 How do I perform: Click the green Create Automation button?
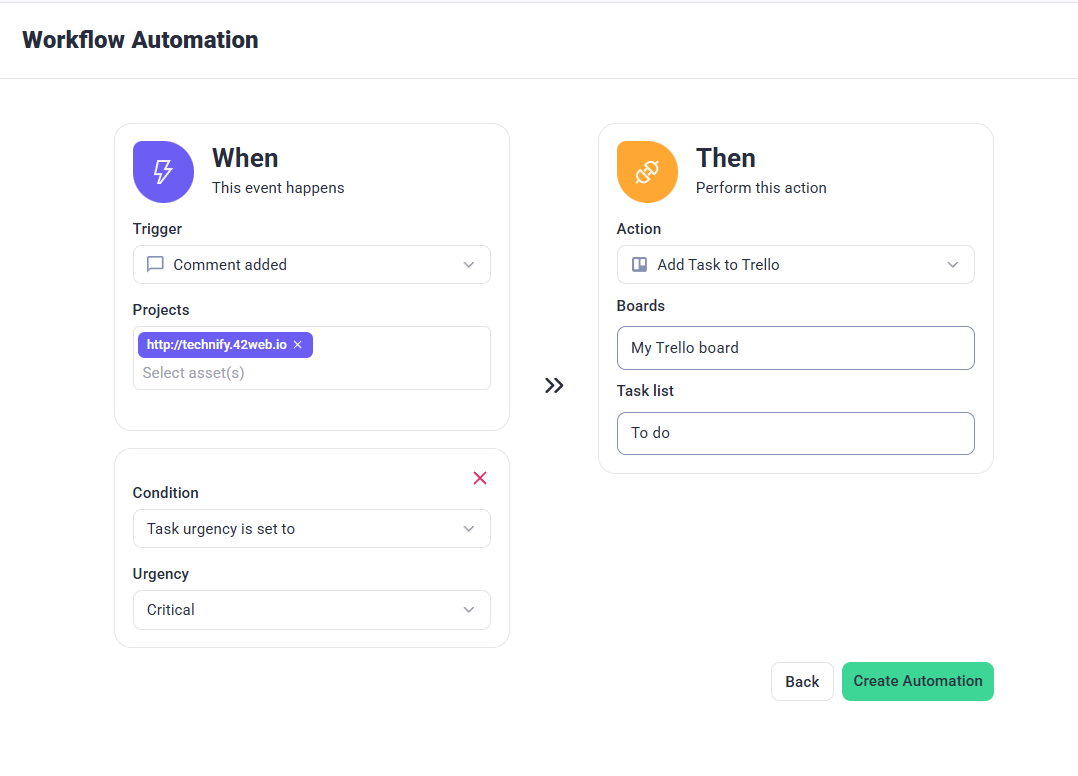click(917, 681)
